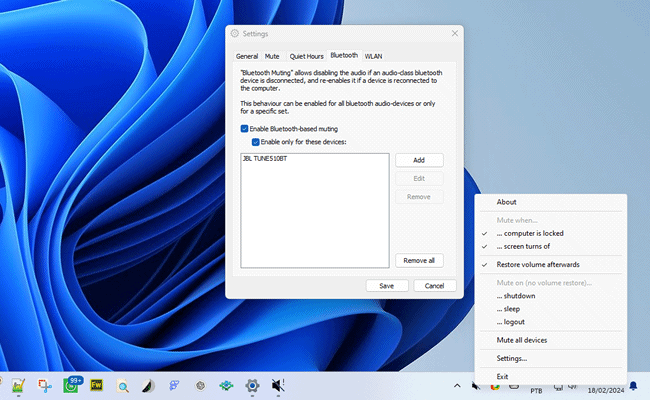
Task: Open the green WhatsApp icon with 99+ badge
Action: pos(71,385)
